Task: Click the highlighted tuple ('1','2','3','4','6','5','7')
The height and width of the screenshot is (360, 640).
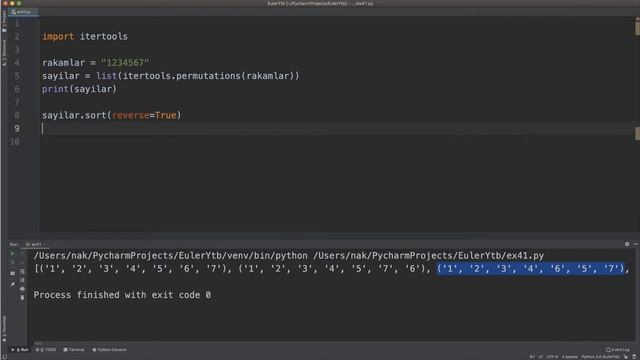Action: pyautogui.click(x=531, y=269)
